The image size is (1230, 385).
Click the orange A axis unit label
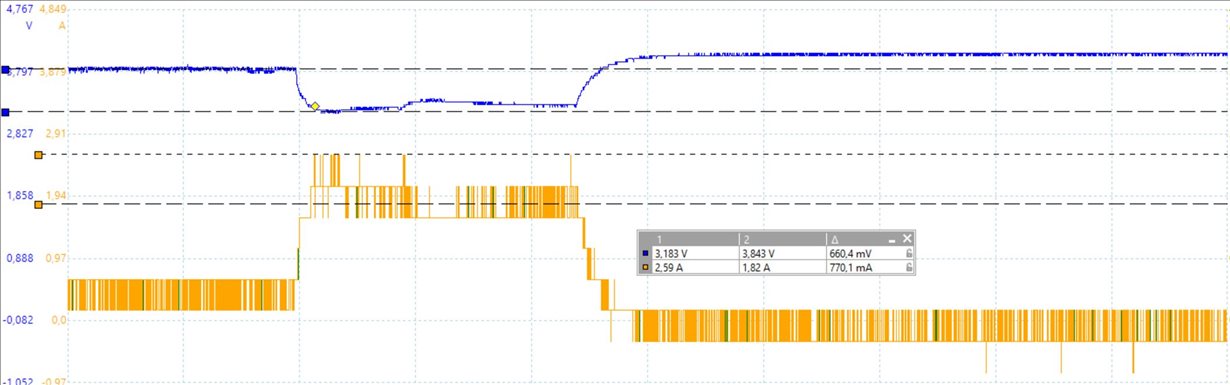[x=62, y=25]
